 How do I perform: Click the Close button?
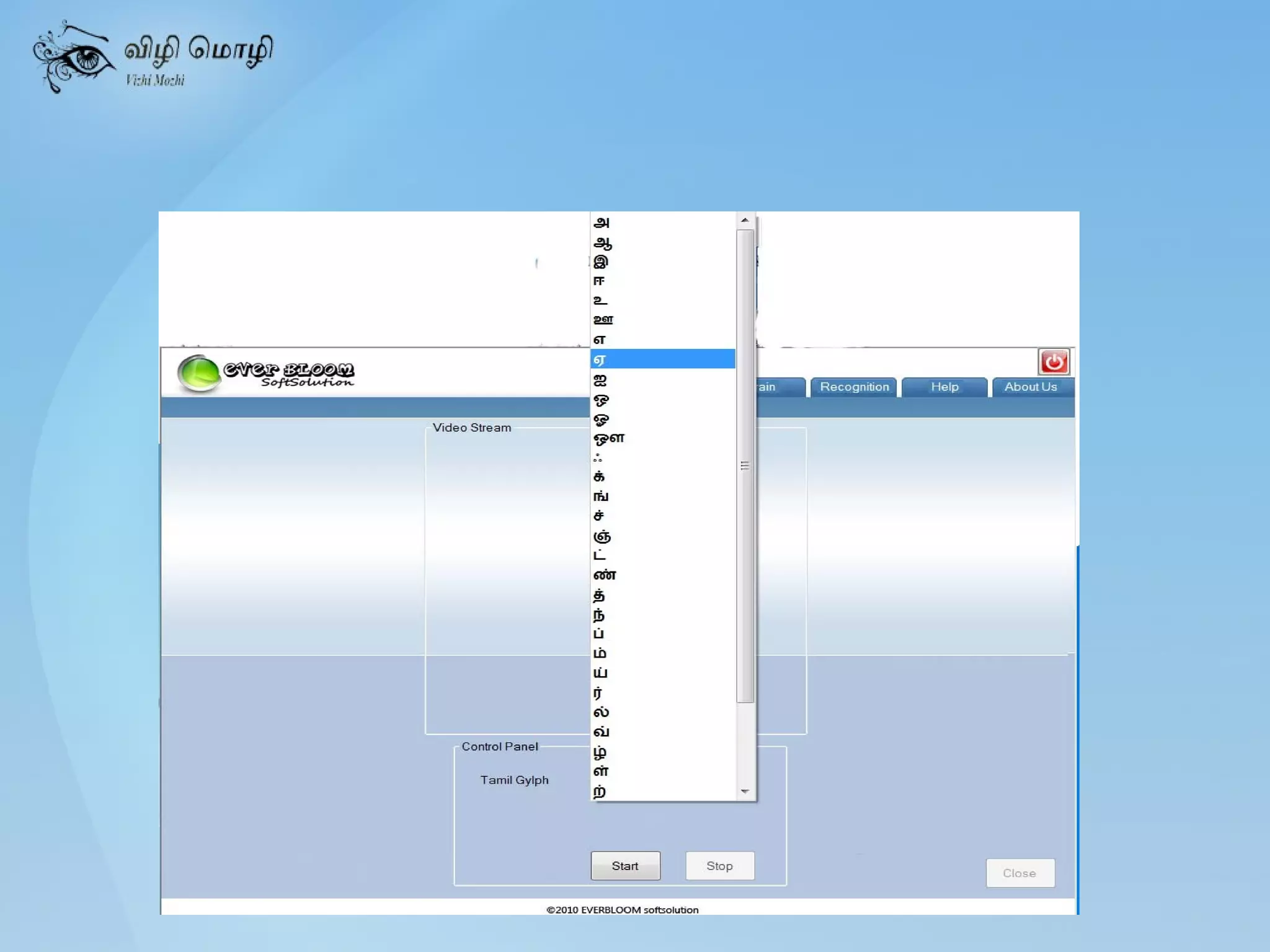tap(1019, 873)
